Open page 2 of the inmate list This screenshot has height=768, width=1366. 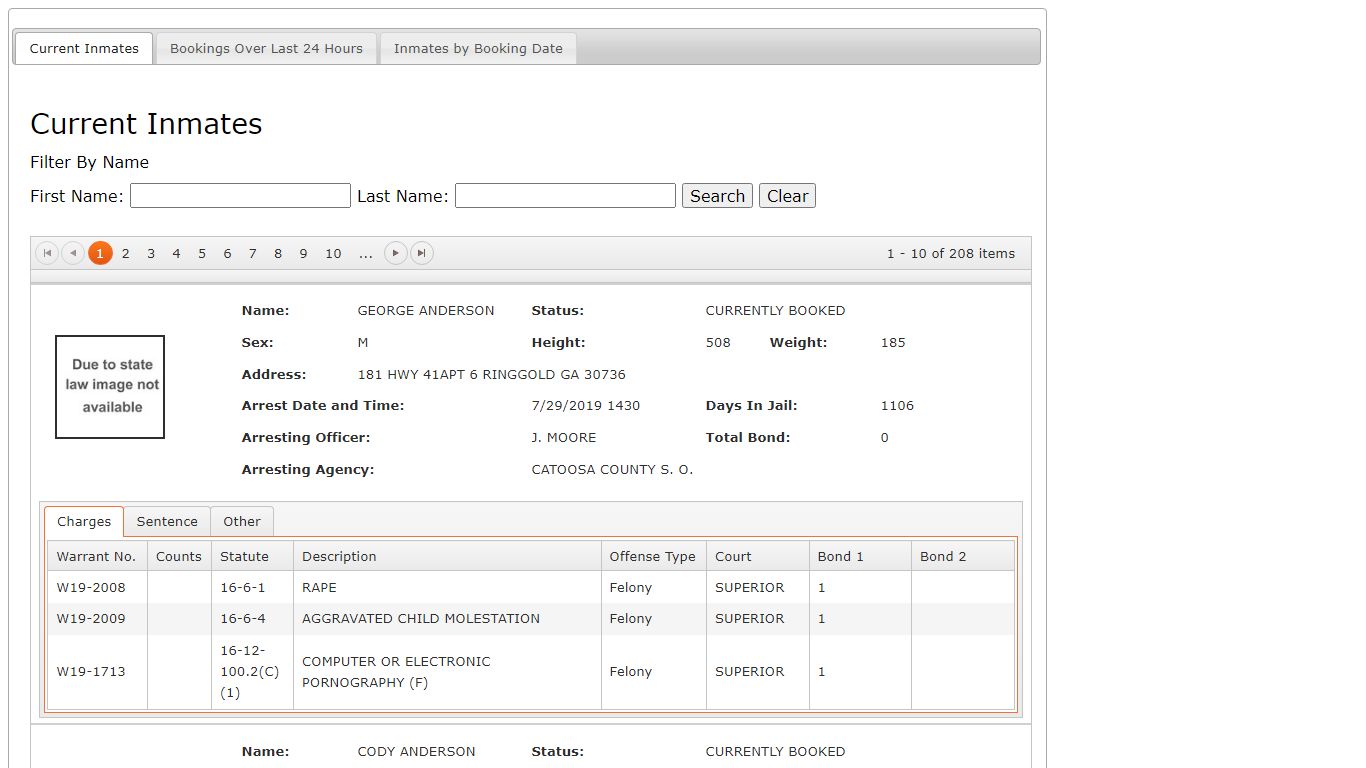click(126, 254)
